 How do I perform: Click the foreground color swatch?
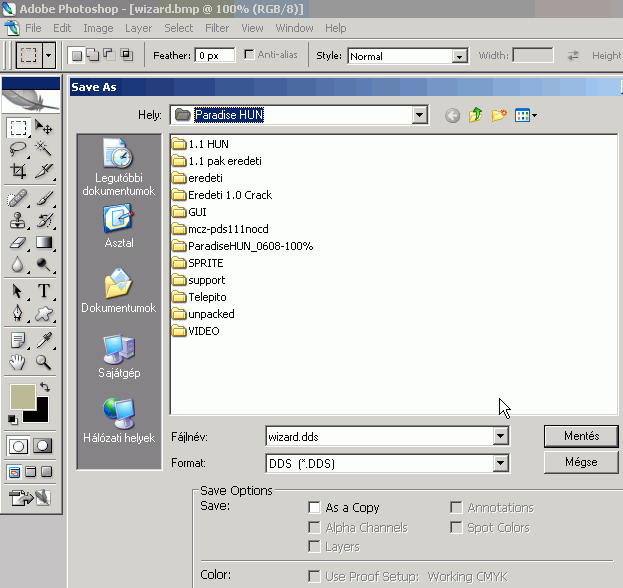[22, 397]
